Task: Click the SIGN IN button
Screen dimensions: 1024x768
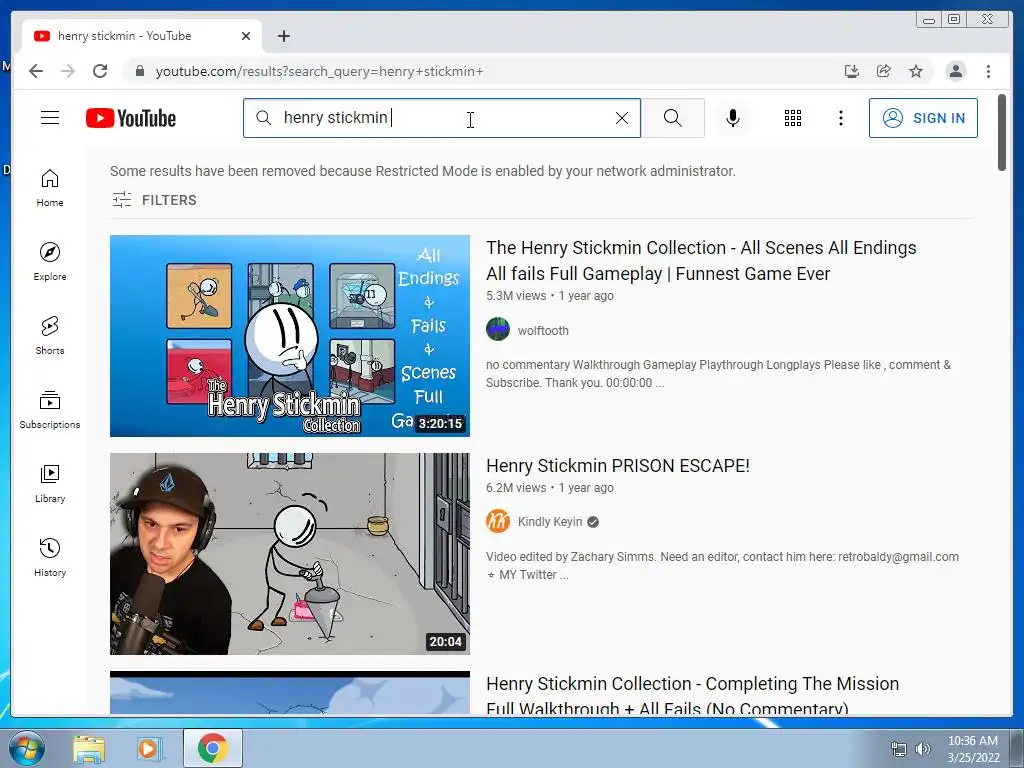Action: pyautogui.click(x=923, y=118)
